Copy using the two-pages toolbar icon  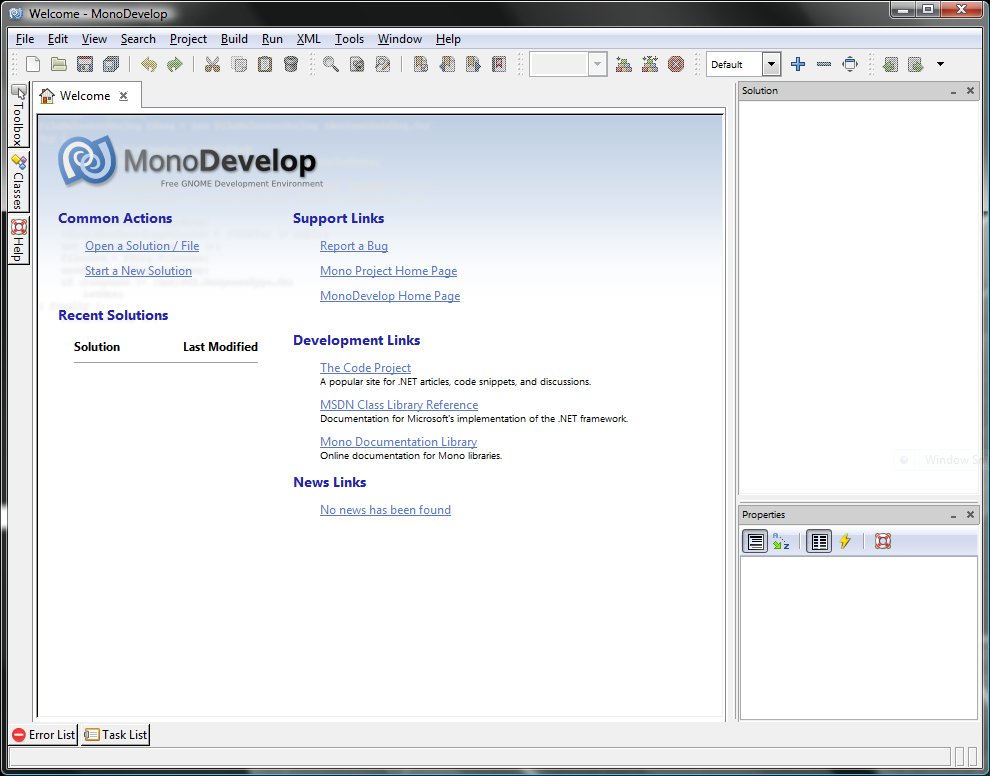(x=239, y=64)
